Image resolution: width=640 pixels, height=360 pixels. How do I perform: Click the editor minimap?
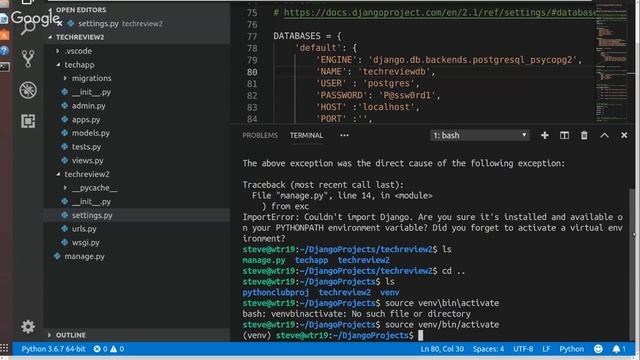[x=611, y=61]
